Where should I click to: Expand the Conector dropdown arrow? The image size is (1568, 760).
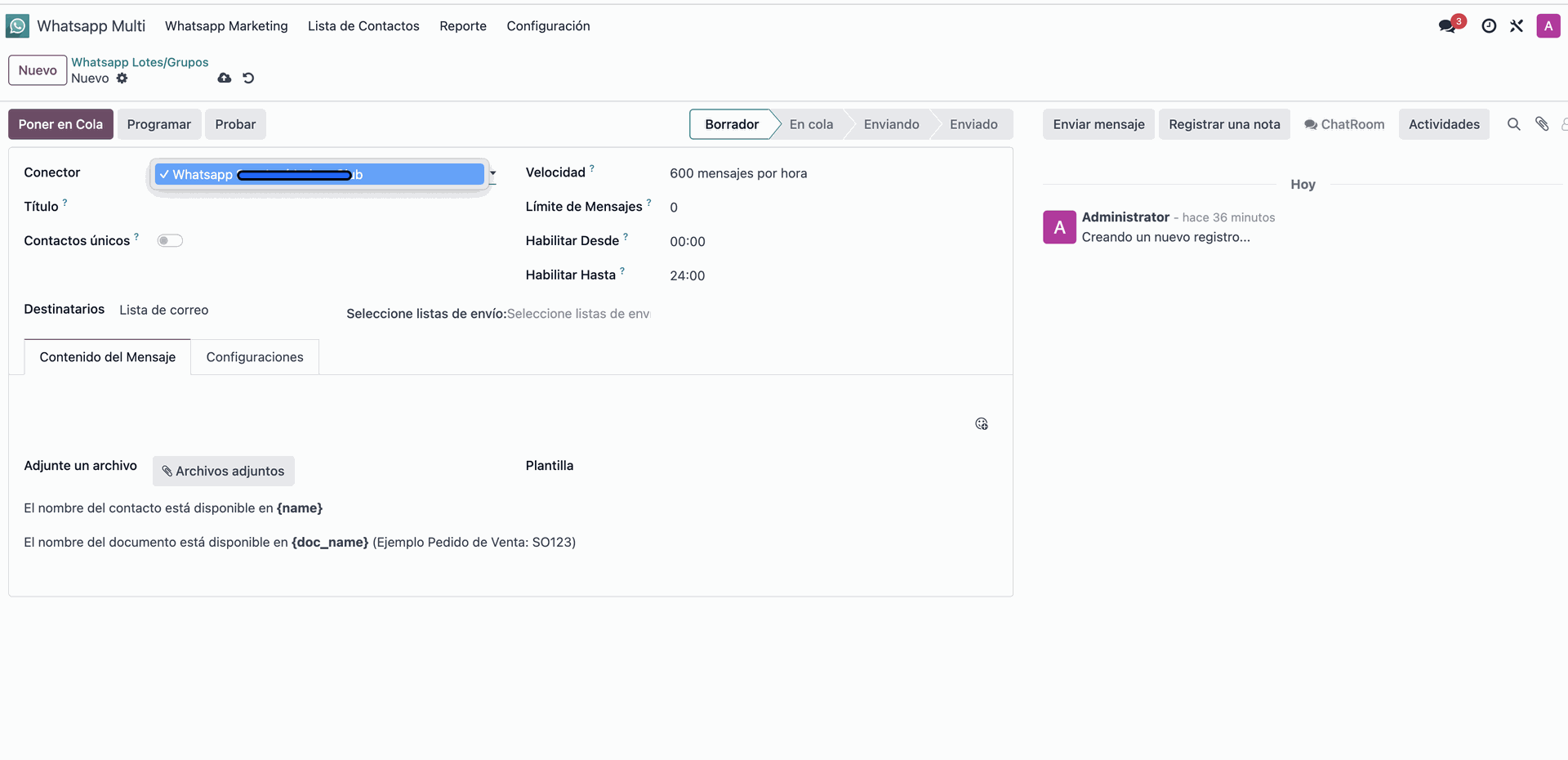pos(492,173)
